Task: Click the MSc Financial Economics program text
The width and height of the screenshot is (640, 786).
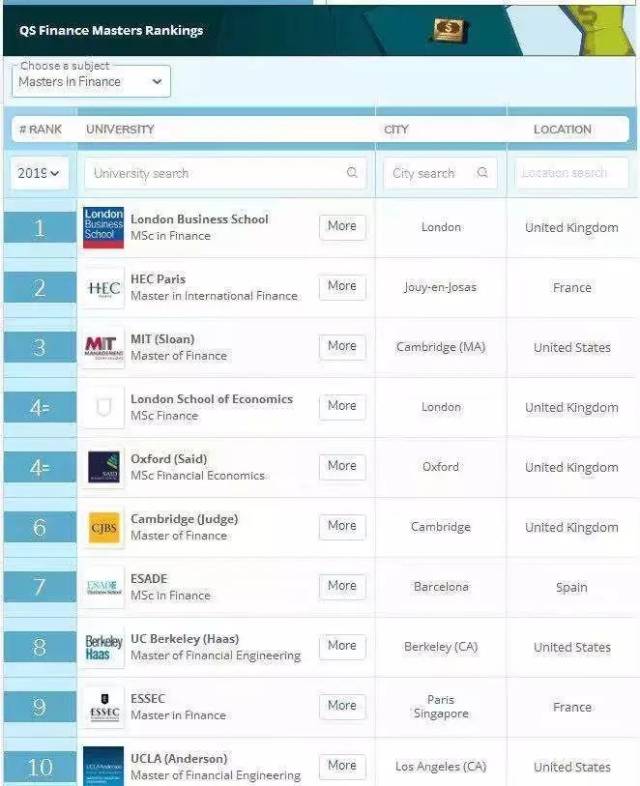Action: (x=197, y=475)
